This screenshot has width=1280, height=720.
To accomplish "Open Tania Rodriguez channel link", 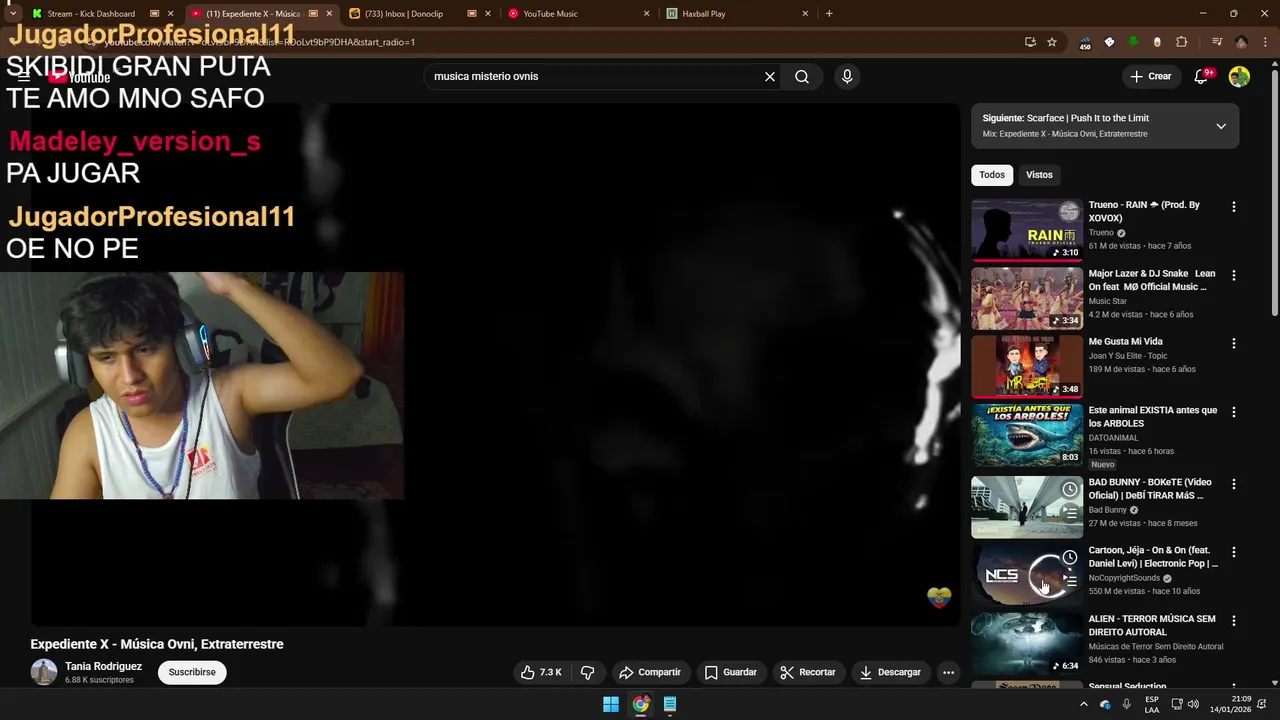I will (103, 666).
